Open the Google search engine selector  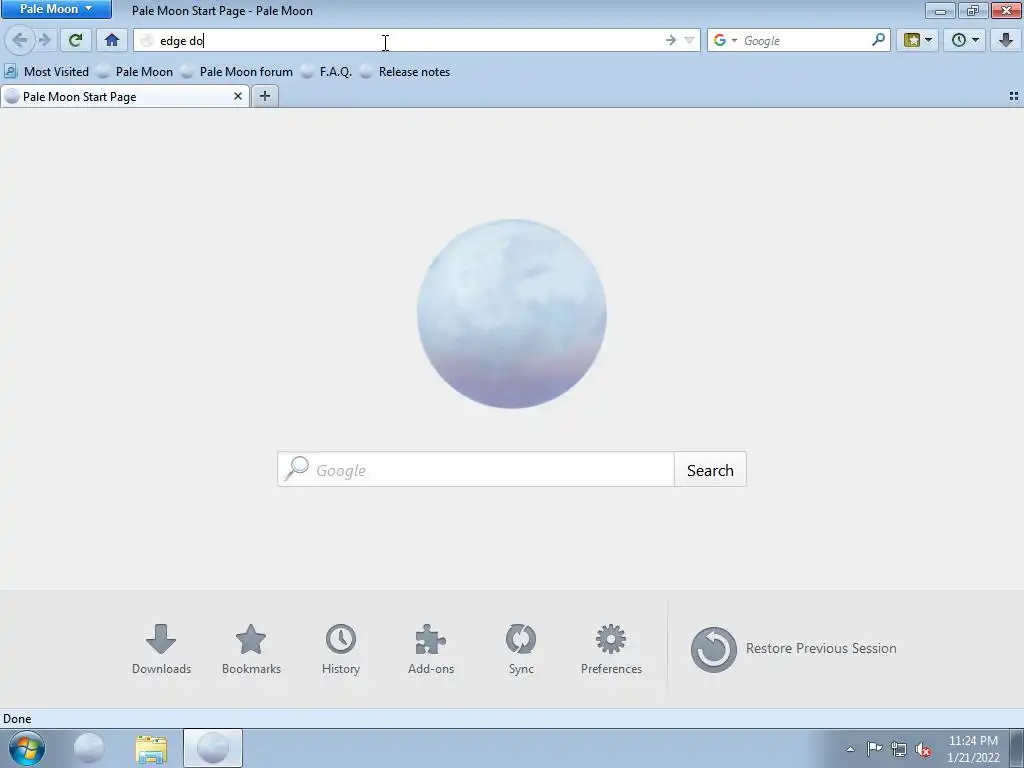coord(724,40)
